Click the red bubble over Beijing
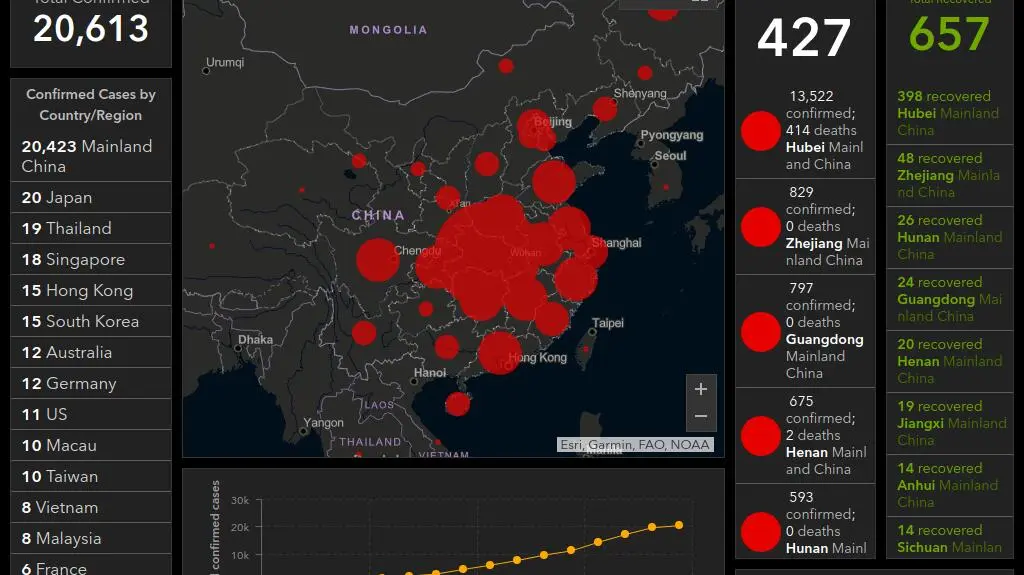This screenshot has height=575, width=1024. pos(534,128)
